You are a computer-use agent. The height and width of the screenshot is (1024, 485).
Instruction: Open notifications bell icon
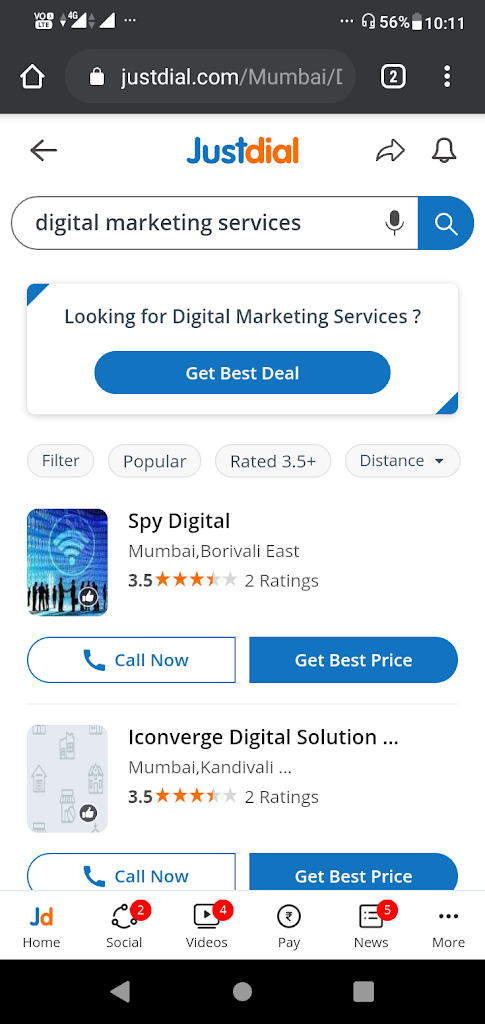[444, 151]
